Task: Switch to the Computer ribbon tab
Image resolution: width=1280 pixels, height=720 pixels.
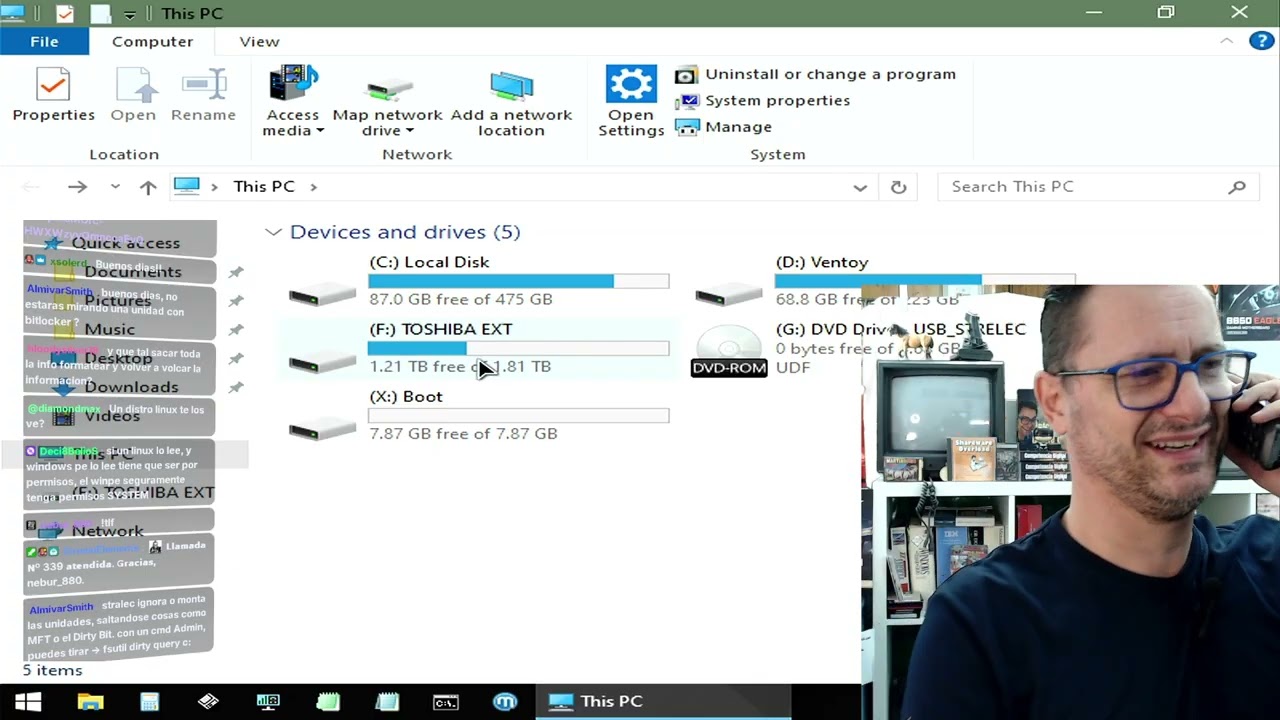Action: pyautogui.click(x=152, y=41)
